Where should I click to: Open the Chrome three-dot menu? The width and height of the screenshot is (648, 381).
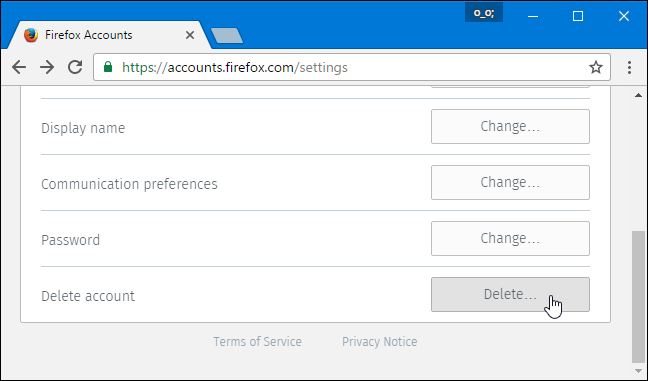coord(629,67)
